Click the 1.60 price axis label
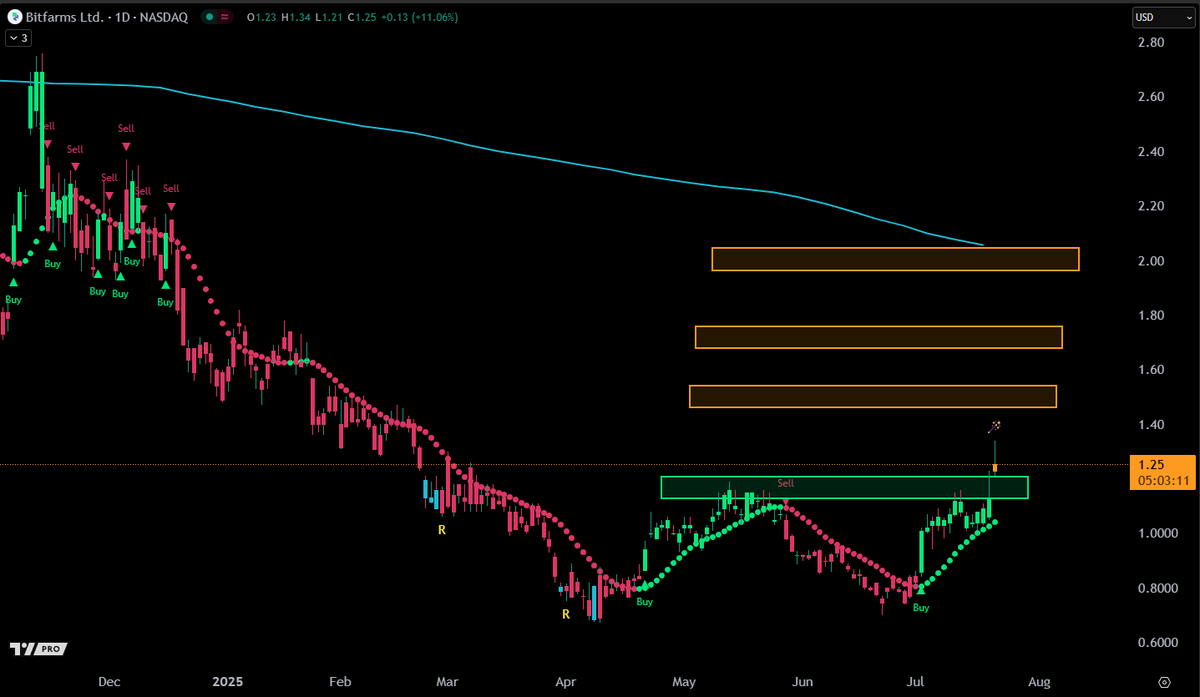The width and height of the screenshot is (1200, 697). (1149, 370)
